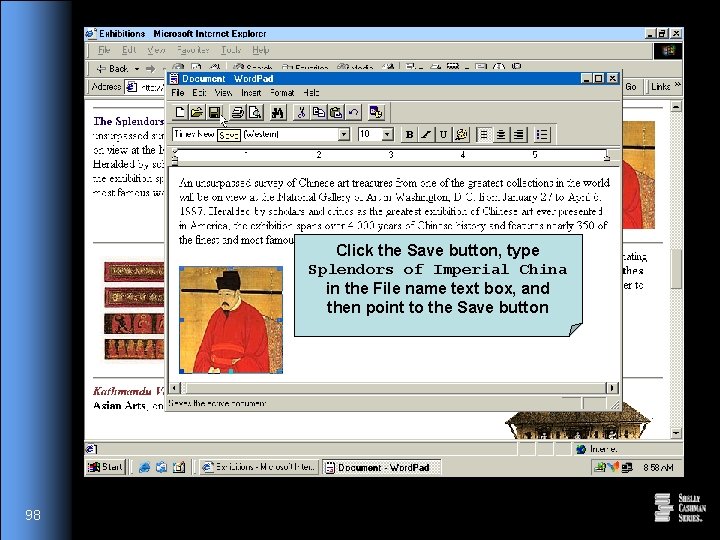The height and width of the screenshot is (540, 720).
Task: Toggle Italic formatting
Action: tap(426, 135)
